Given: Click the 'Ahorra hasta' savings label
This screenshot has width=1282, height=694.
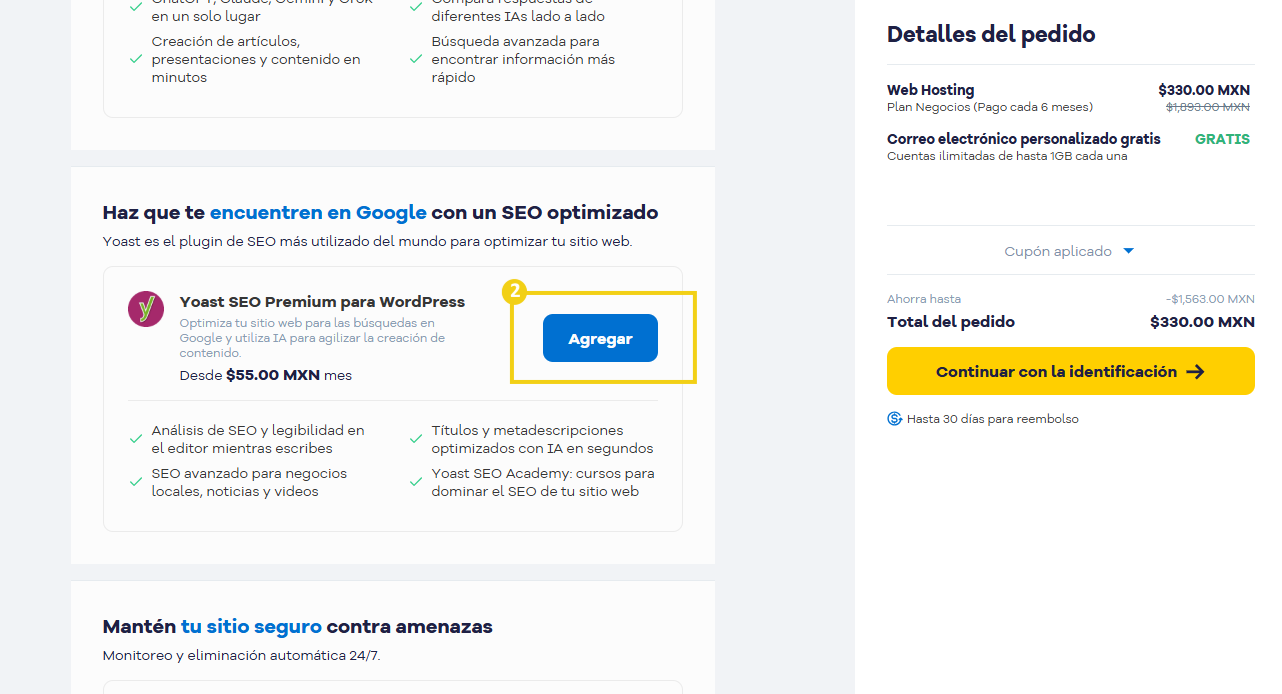Looking at the screenshot, I should [x=924, y=299].
